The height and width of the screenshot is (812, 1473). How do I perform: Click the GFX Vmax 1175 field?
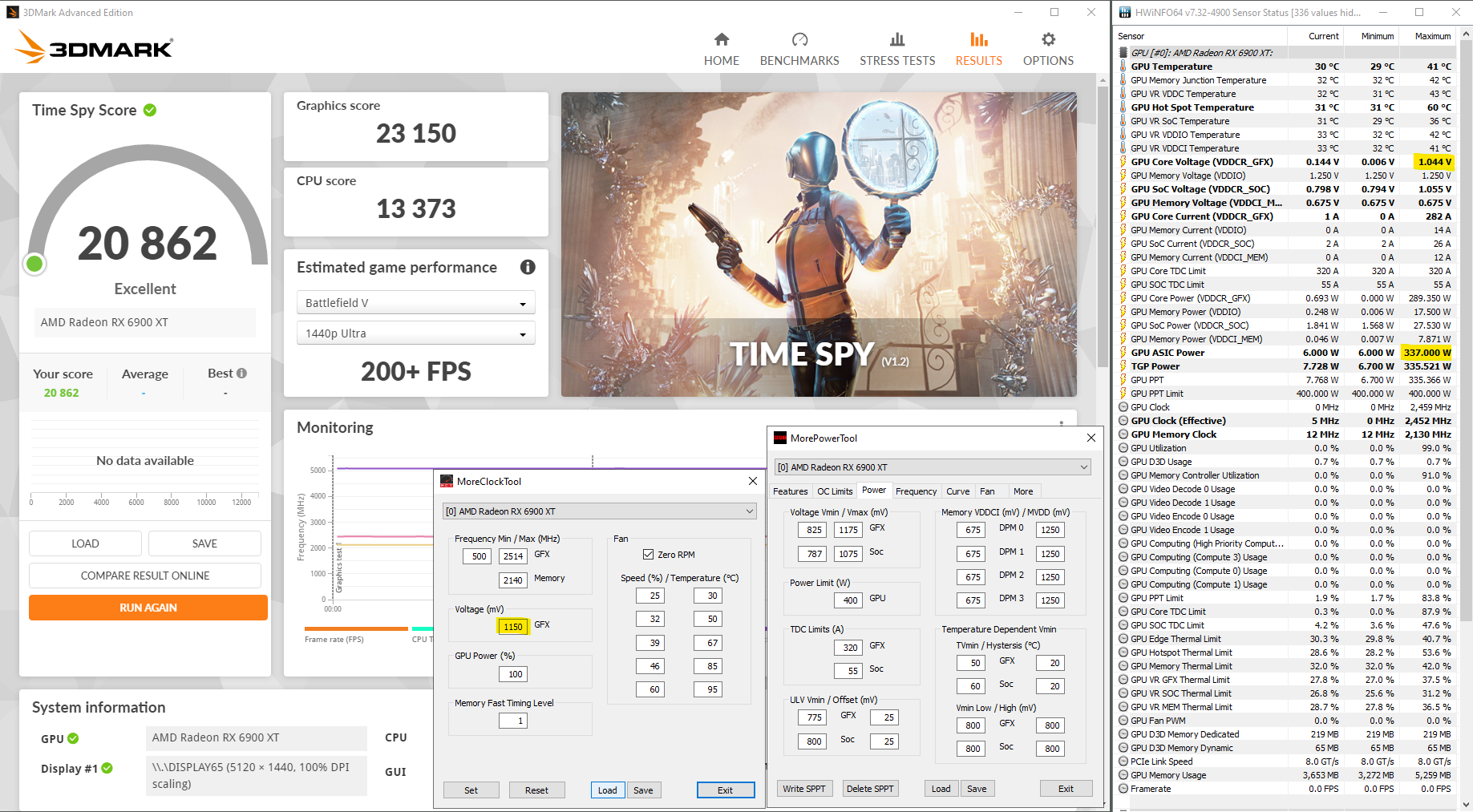coord(848,530)
